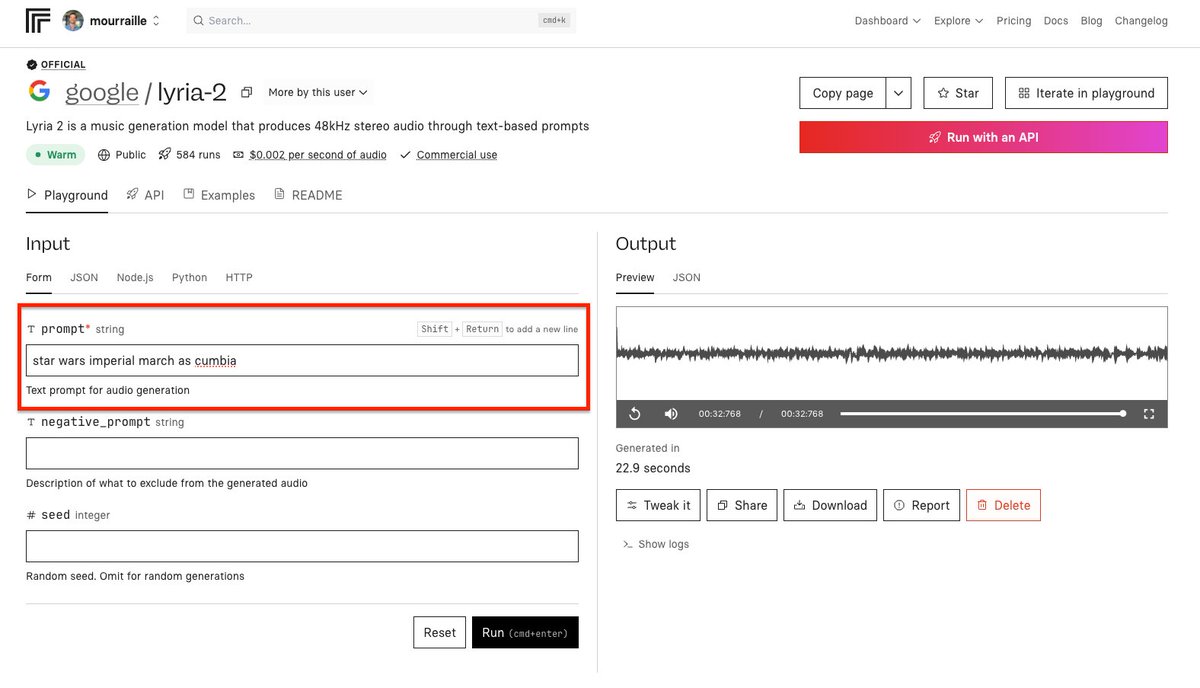Switch to the Examples tab
The height and width of the screenshot is (688, 1200).
(x=219, y=195)
